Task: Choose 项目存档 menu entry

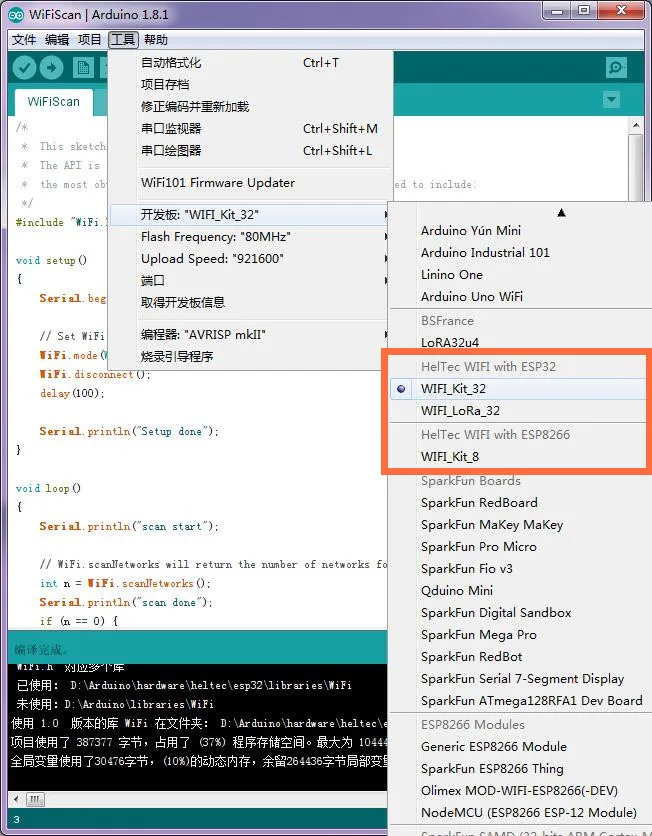Action: [x=251, y=85]
